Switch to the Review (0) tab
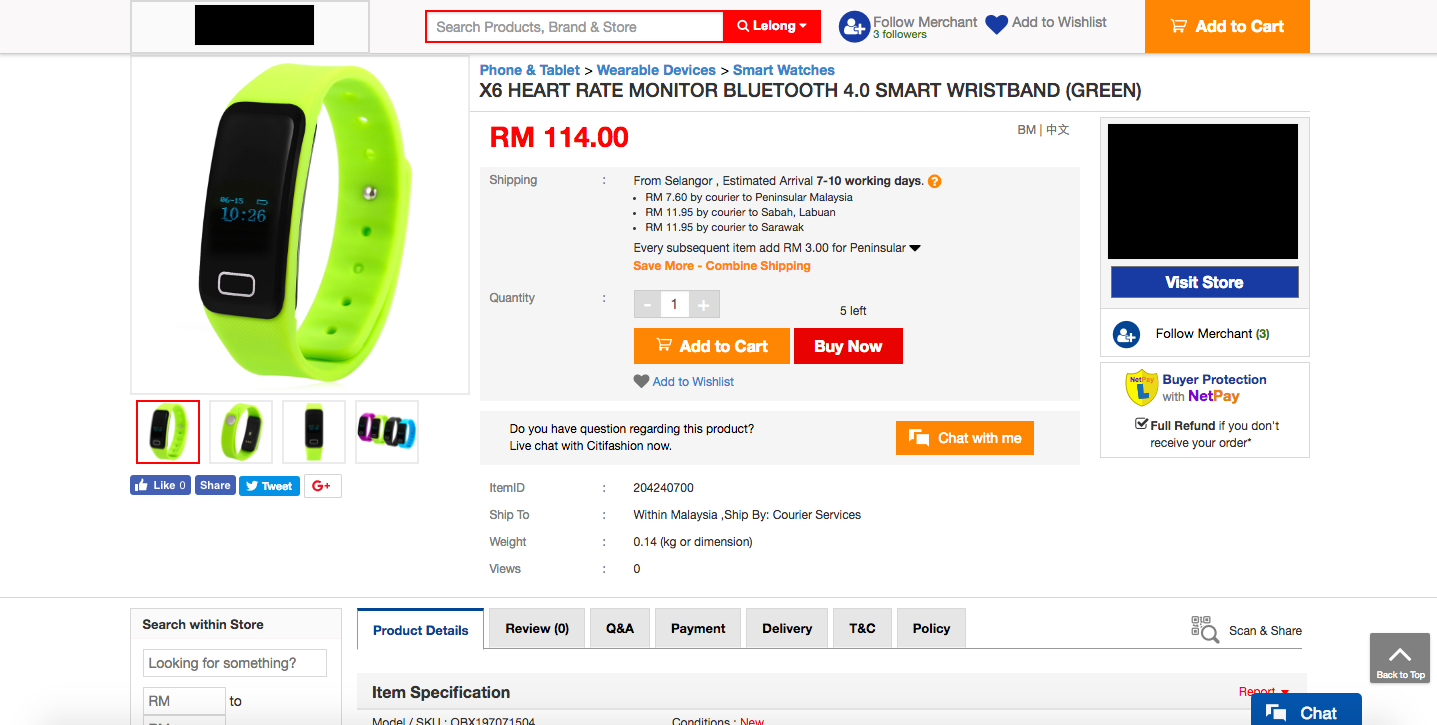Screen dimensions: 1437x725 pos(537,628)
